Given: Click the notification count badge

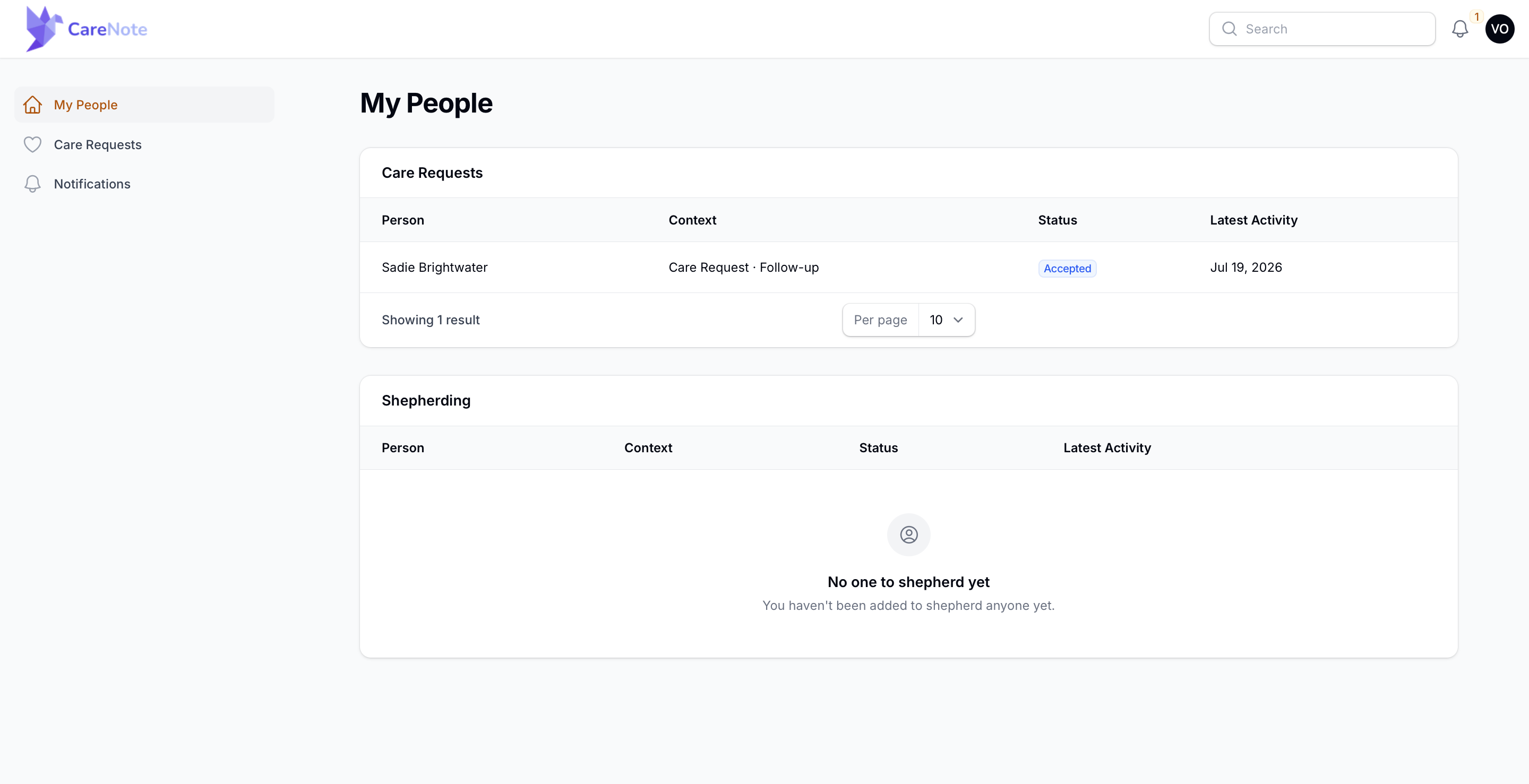Looking at the screenshot, I should (x=1477, y=16).
